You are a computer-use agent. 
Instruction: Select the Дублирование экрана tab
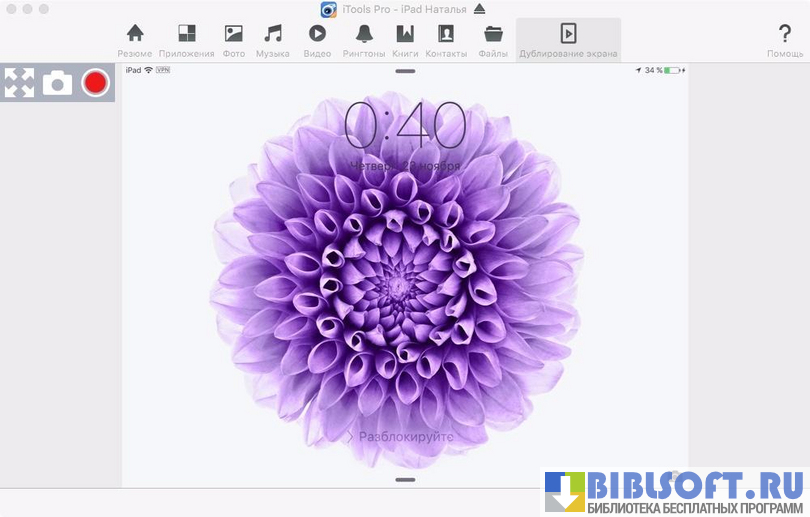point(568,40)
